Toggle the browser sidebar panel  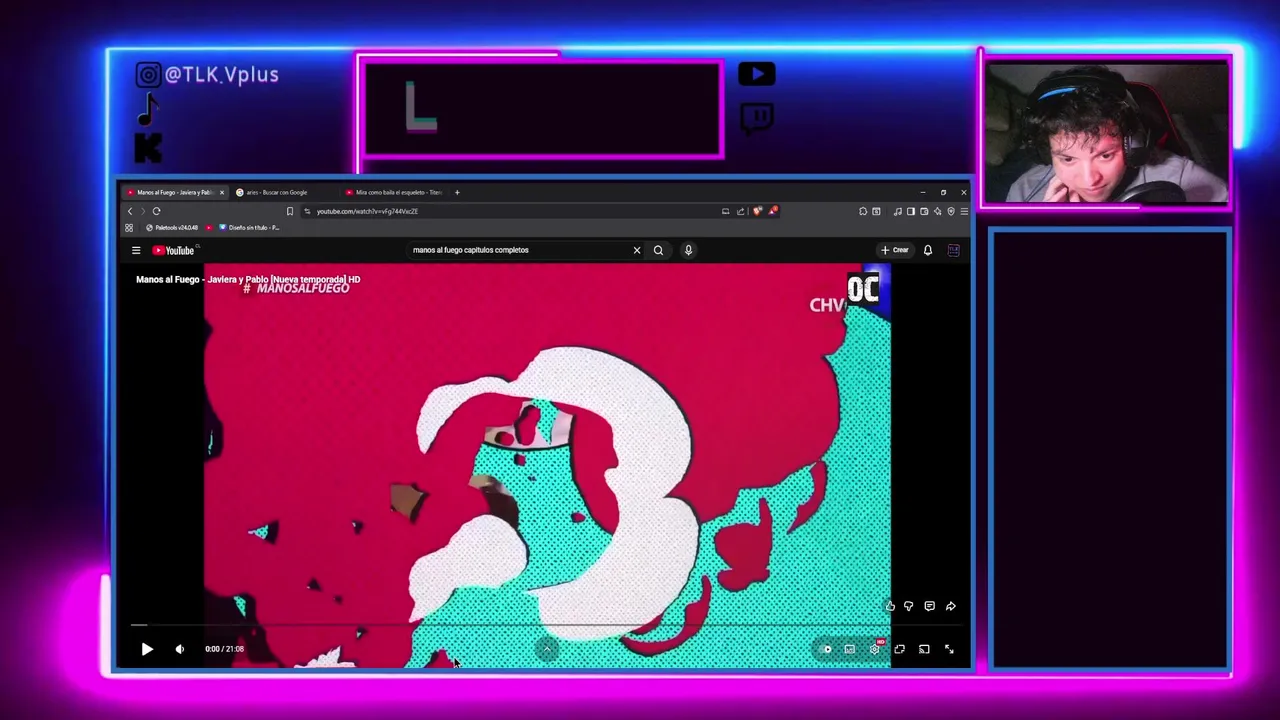click(910, 211)
